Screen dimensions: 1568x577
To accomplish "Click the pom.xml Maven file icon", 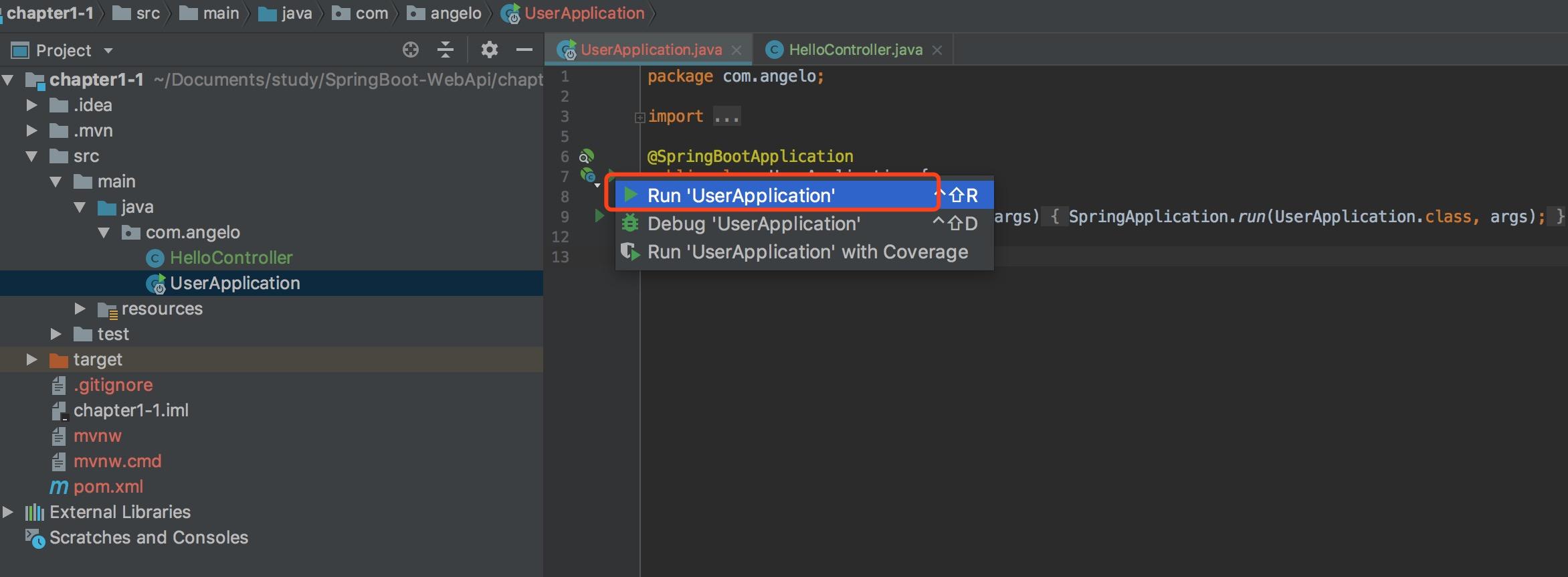I will [x=59, y=487].
